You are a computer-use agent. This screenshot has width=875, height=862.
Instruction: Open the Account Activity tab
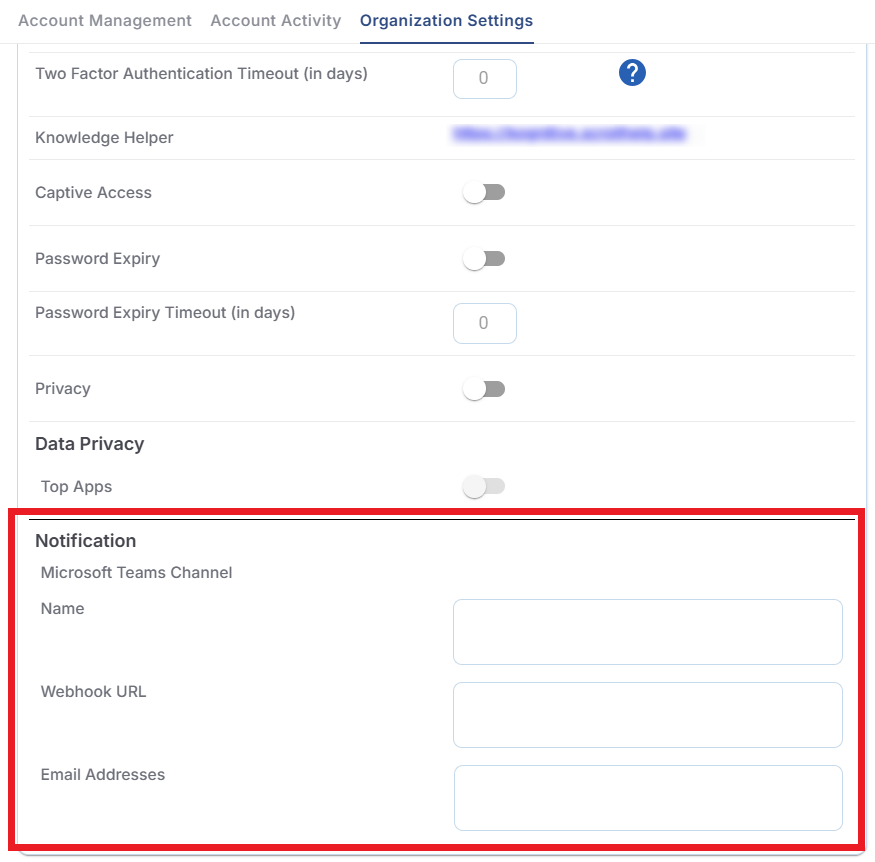point(275,20)
